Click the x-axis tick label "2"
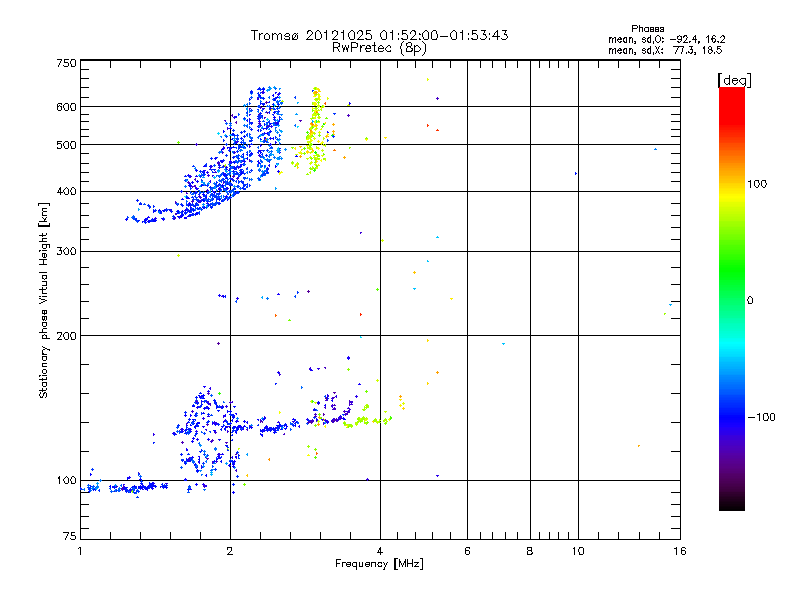 pyautogui.click(x=230, y=551)
